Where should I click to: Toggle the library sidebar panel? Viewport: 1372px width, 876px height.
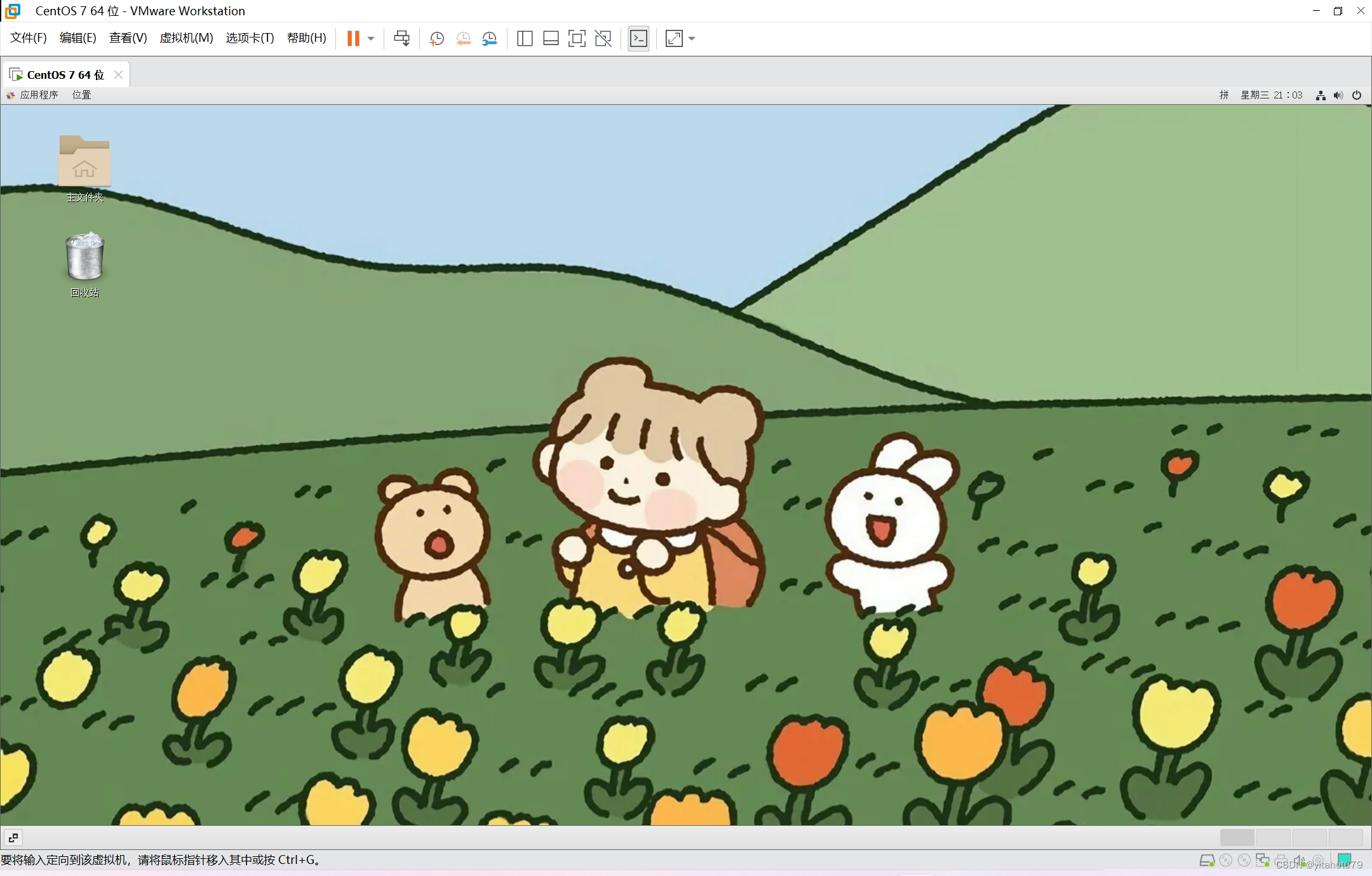[x=525, y=39]
